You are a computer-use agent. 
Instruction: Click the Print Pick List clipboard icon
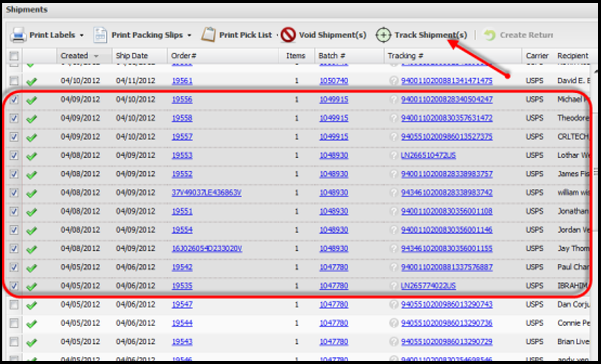[208, 35]
